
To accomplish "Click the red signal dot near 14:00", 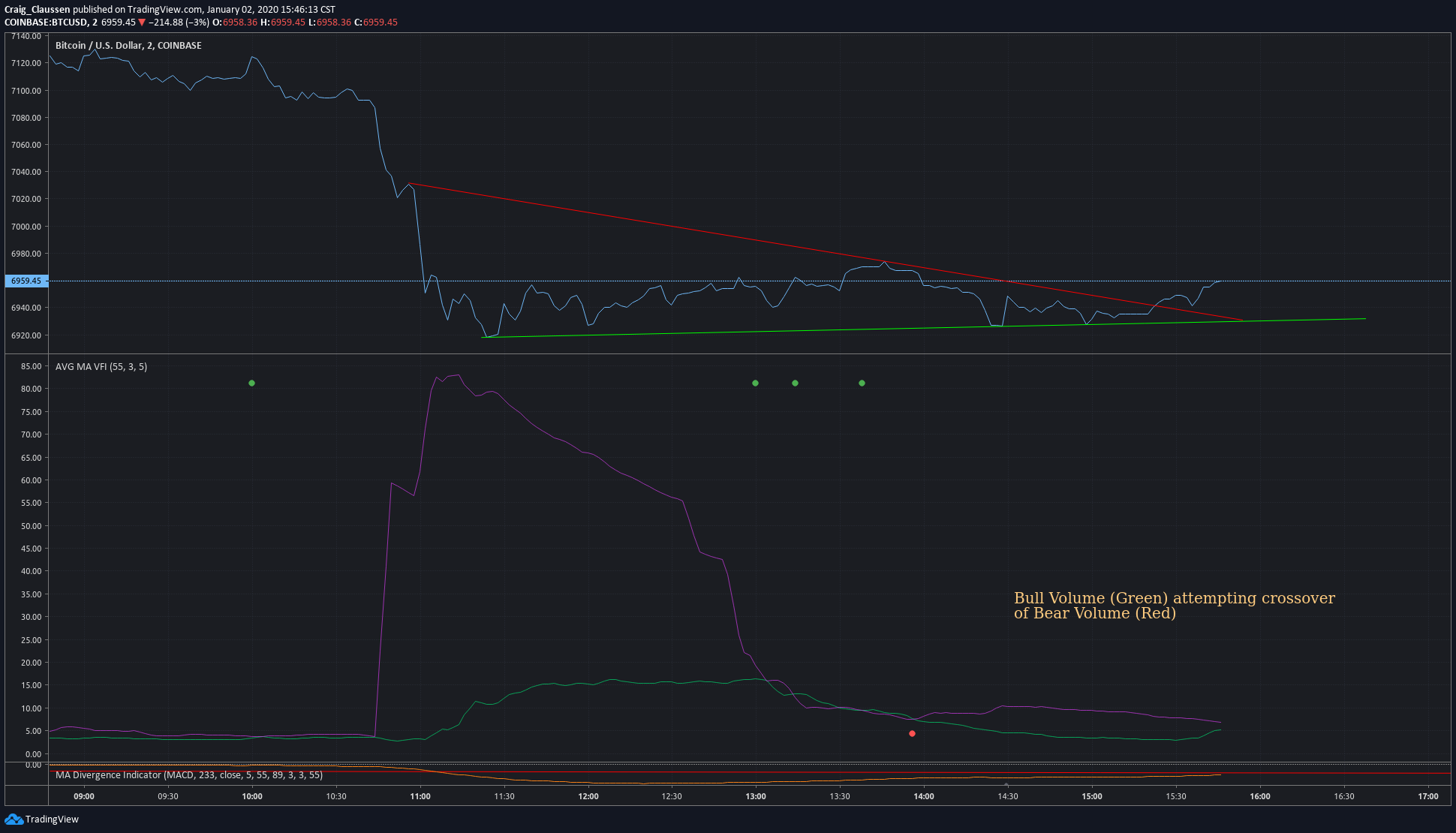I will [912, 733].
